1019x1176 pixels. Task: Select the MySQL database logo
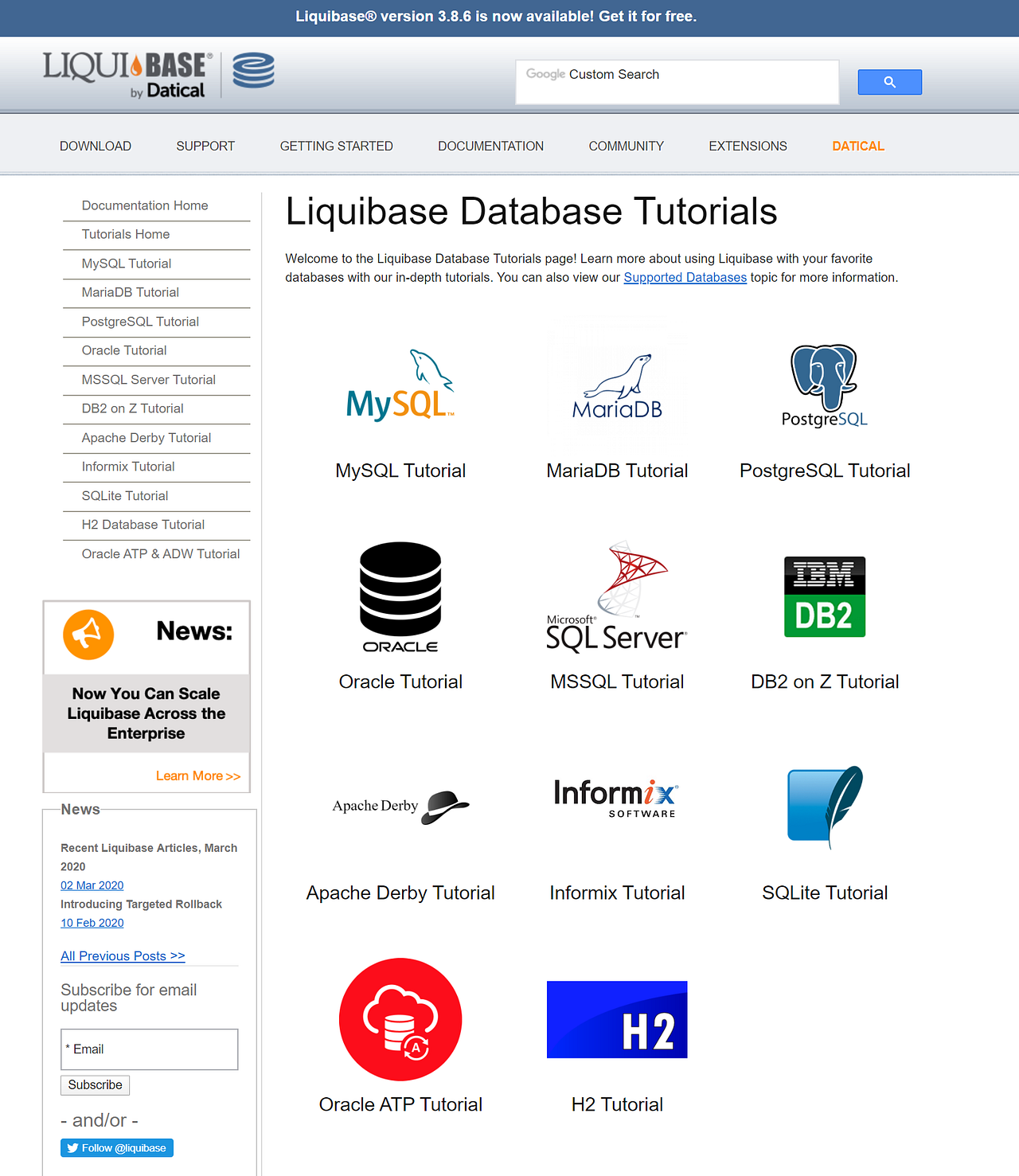click(400, 385)
